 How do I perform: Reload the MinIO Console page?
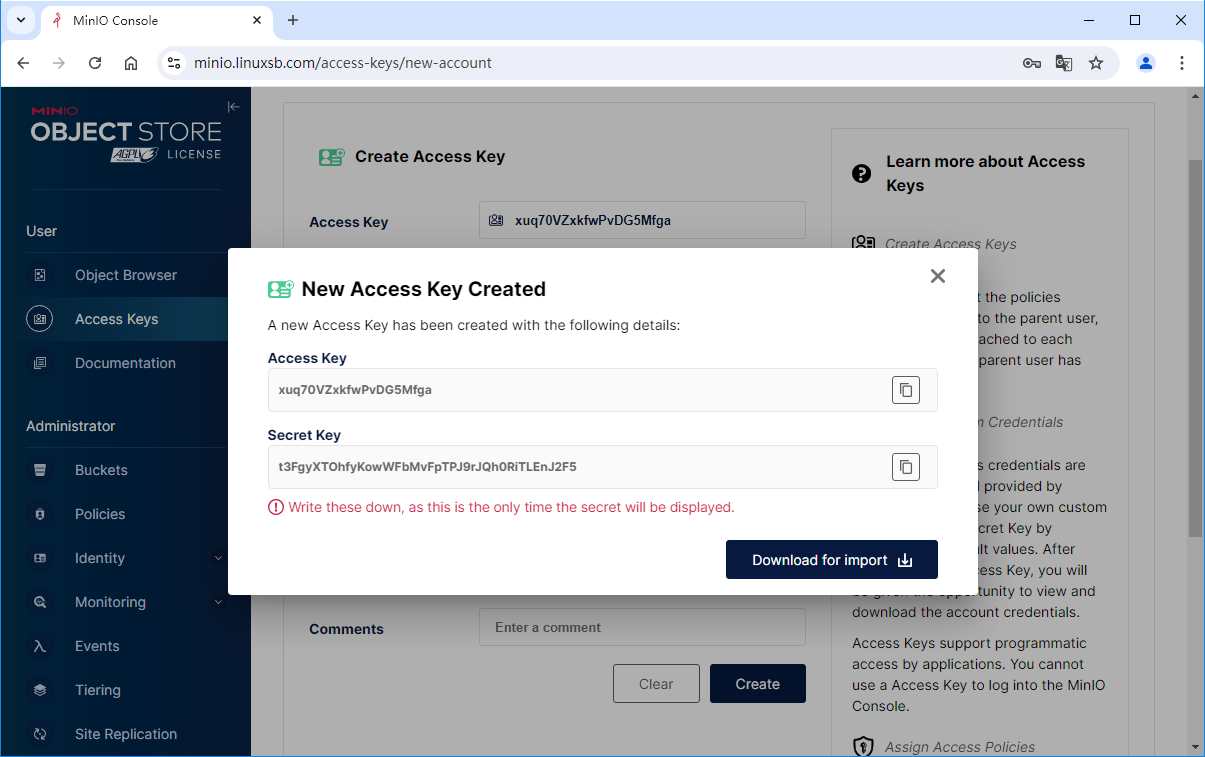(95, 63)
